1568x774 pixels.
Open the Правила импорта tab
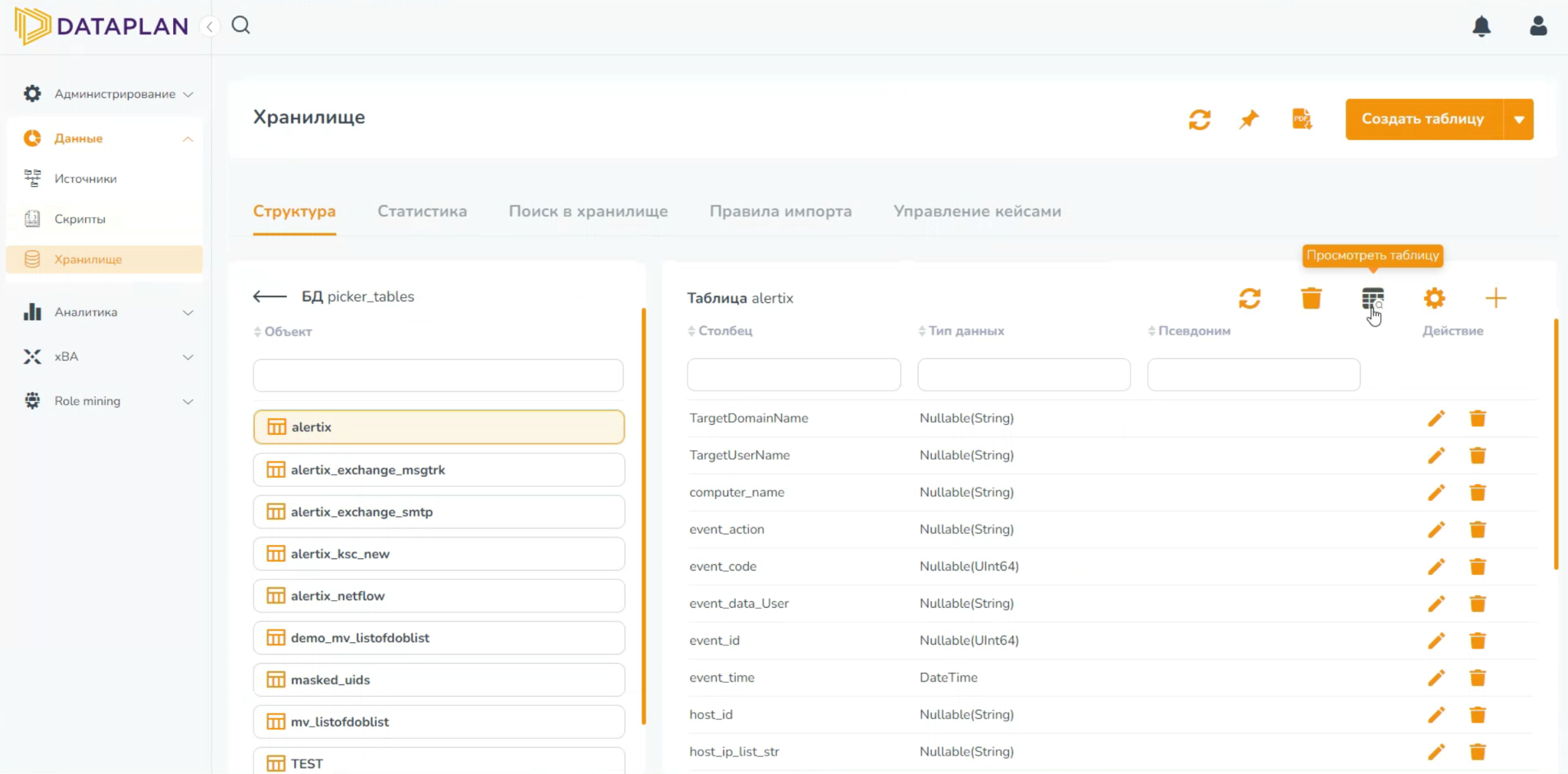(x=780, y=211)
